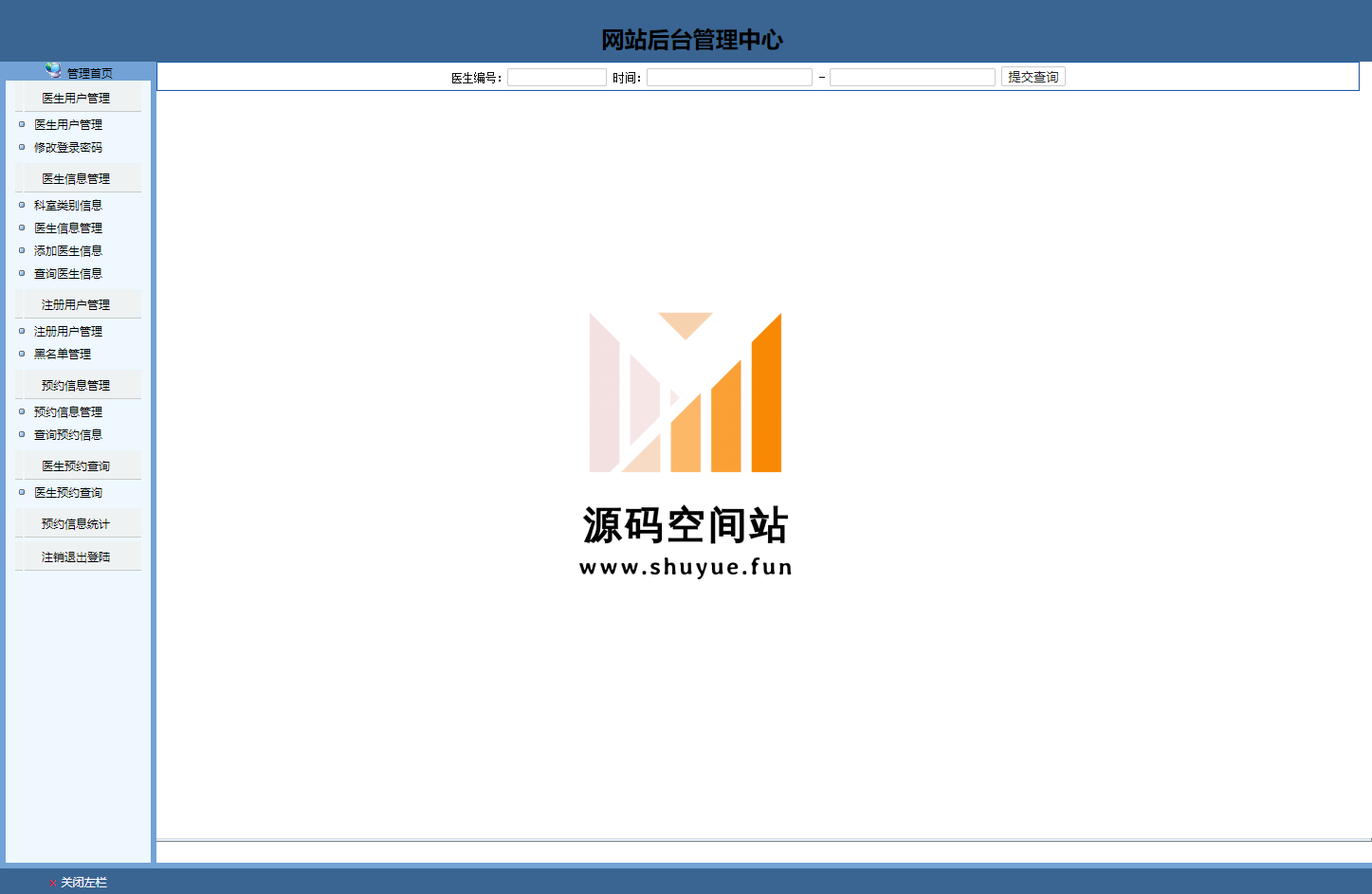The image size is (1372, 894).
Task: Open 科室类别信息 page
Action: [x=68, y=205]
